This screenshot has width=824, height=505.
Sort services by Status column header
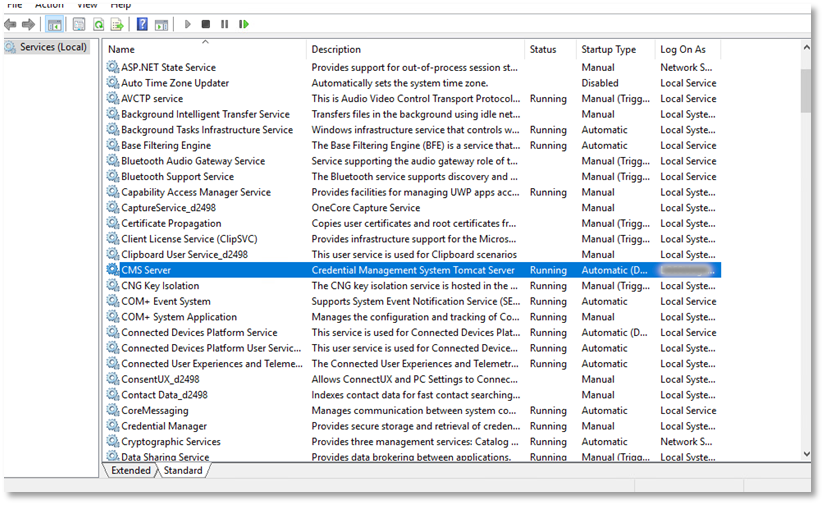[x=543, y=49]
